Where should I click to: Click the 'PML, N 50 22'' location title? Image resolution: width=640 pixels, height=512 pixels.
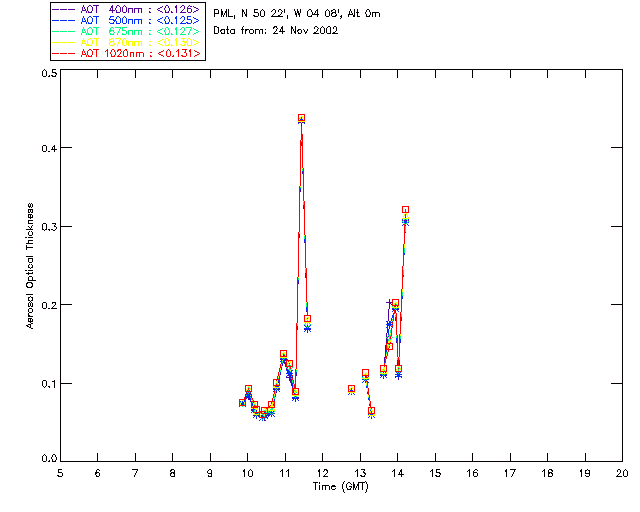(x=296, y=13)
